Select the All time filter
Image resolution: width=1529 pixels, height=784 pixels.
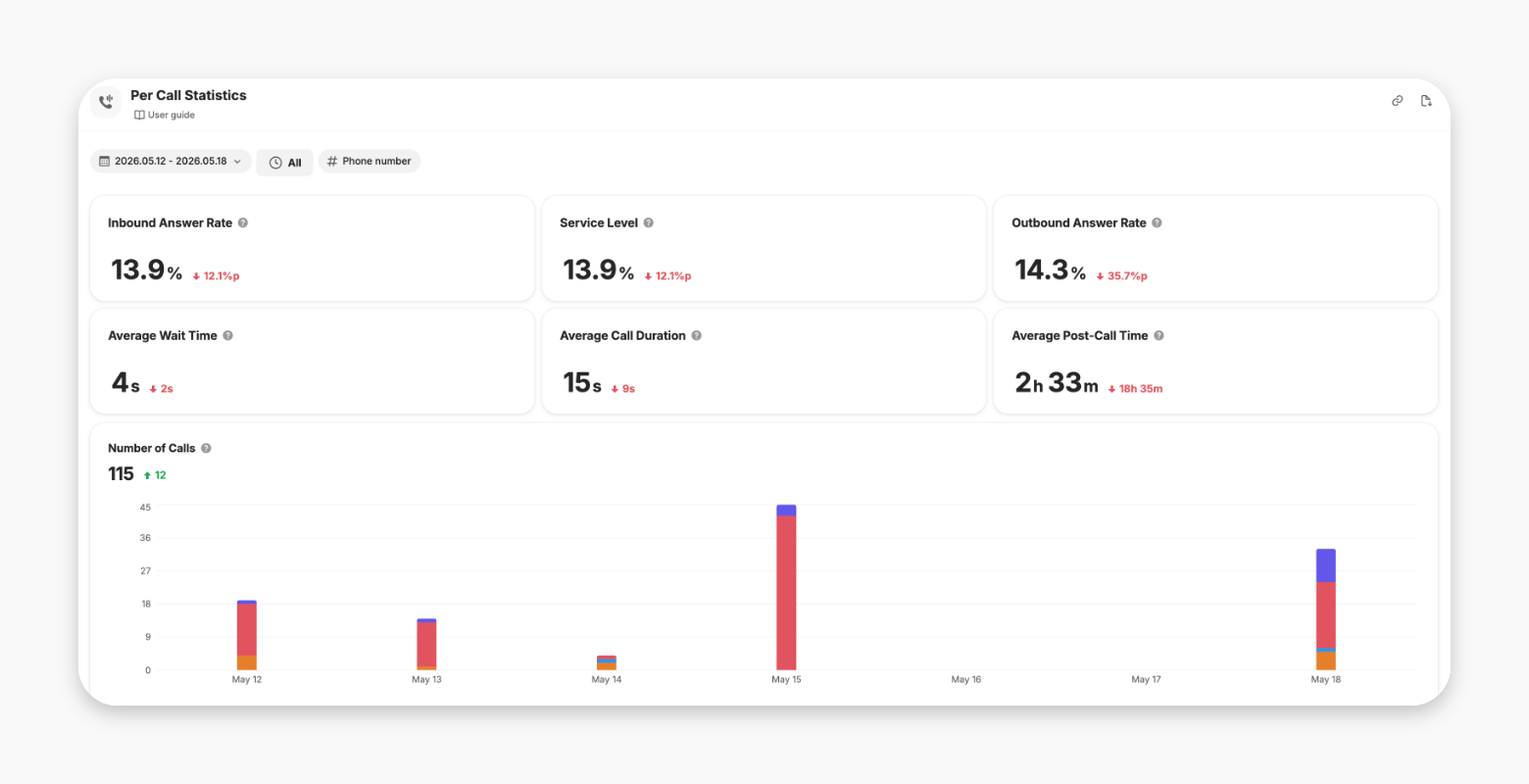point(285,163)
